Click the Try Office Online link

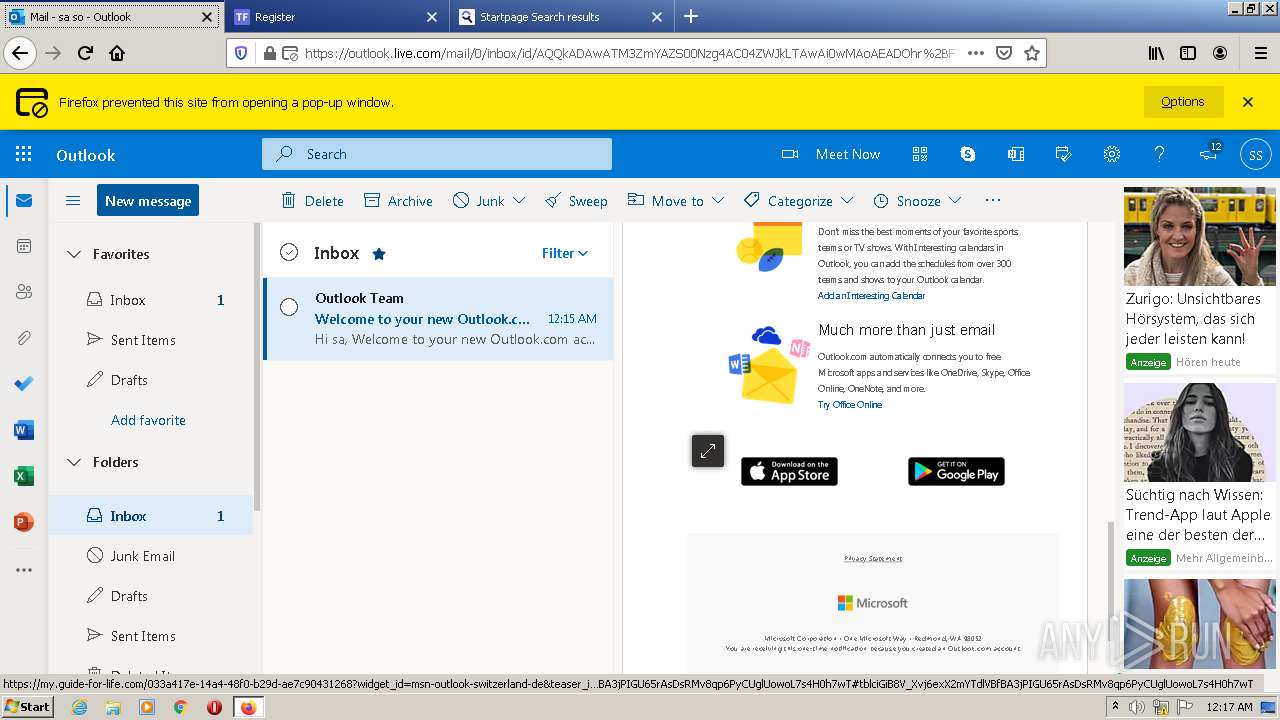pyautogui.click(x=850, y=405)
